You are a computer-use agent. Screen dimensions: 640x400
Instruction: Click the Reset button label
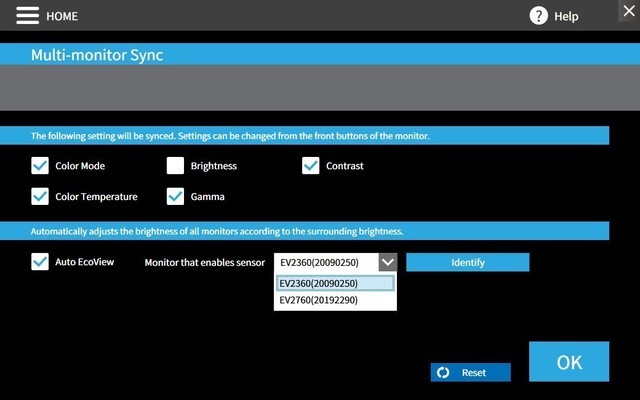474,372
